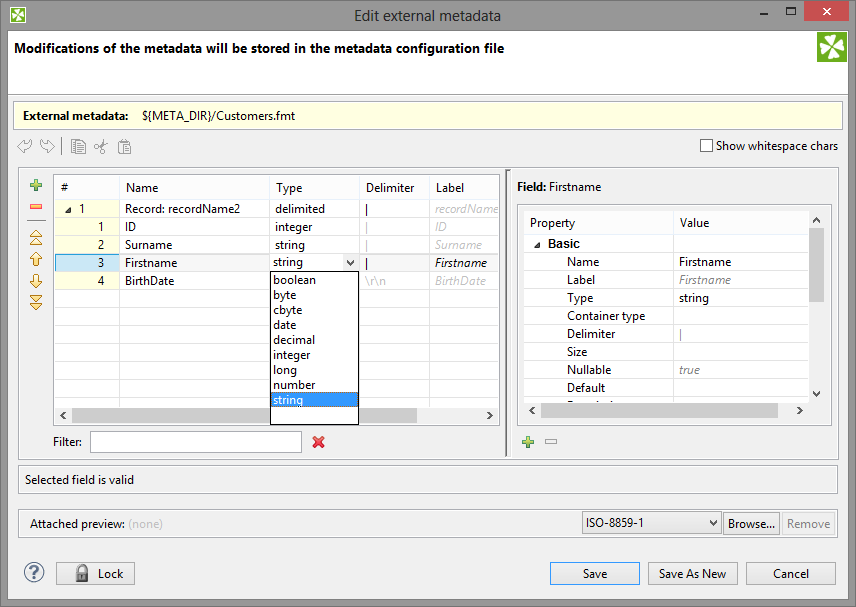This screenshot has height=607, width=856.
Task: Choose decimal from the type list
Action: tap(293, 340)
